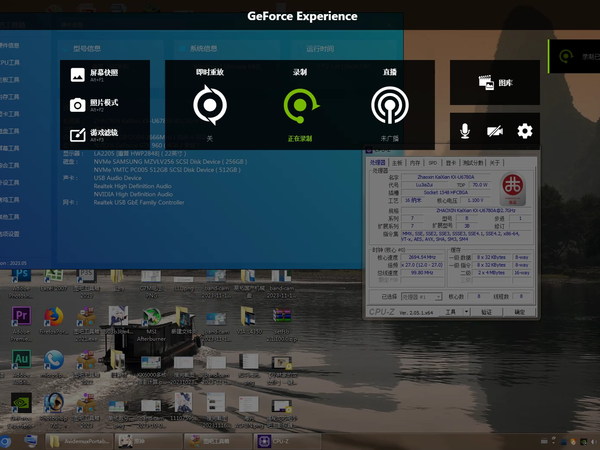The image size is (600, 450).
Task: Click the 工具 button in CPU-Z
Action: [x=450, y=312]
